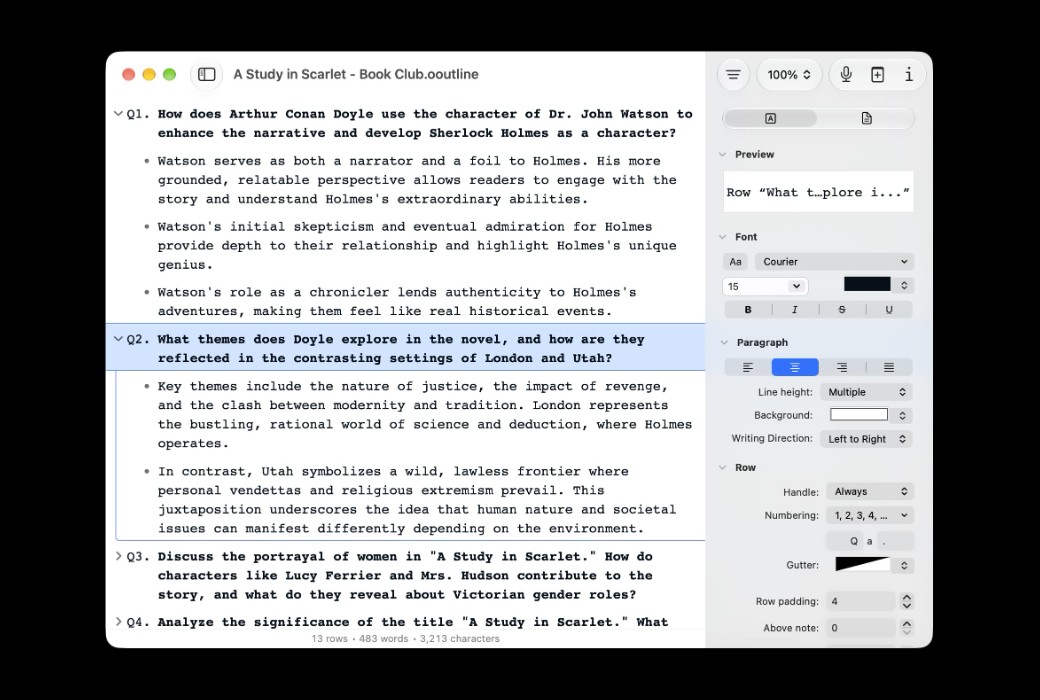This screenshot has width=1040, height=700.
Task: Align text right
Action: click(x=842, y=368)
